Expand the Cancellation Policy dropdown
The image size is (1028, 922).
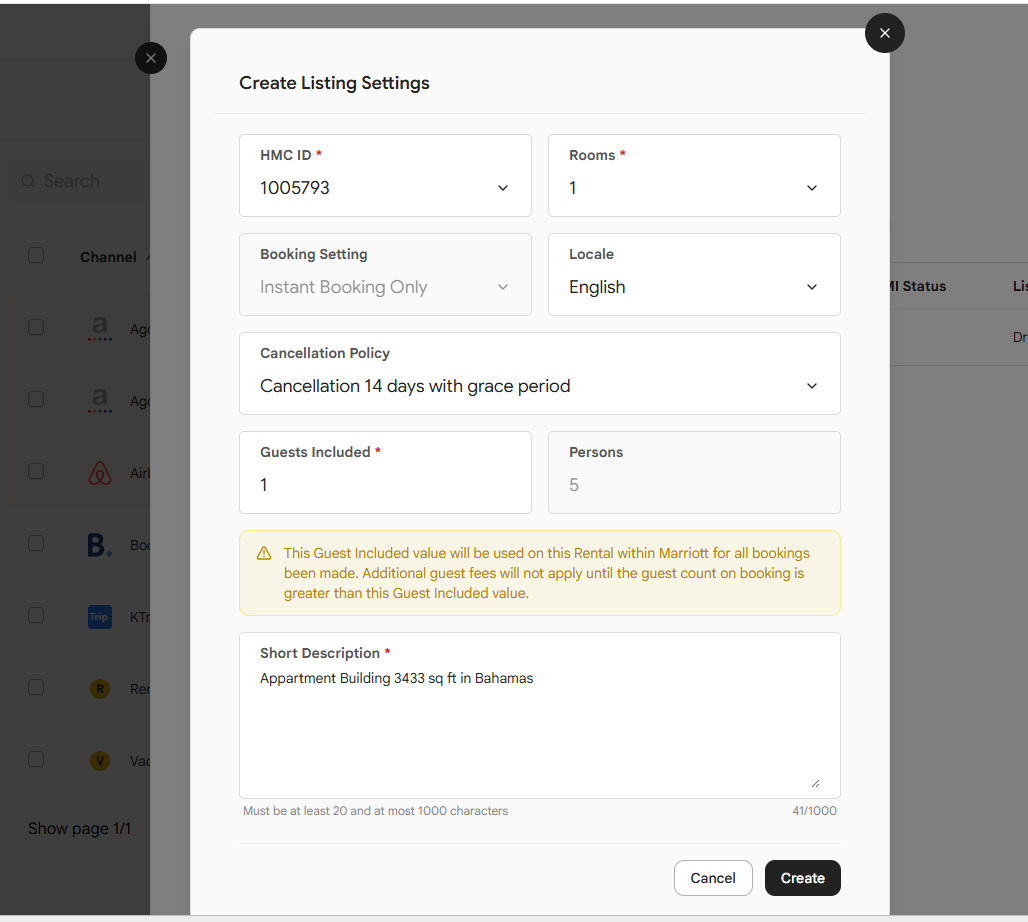click(x=540, y=374)
